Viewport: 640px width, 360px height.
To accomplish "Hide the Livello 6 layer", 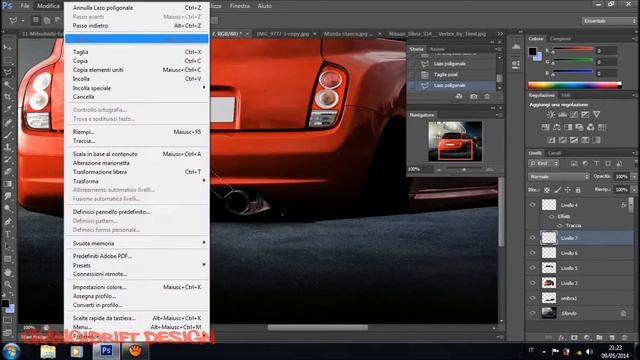I will point(532,253).
